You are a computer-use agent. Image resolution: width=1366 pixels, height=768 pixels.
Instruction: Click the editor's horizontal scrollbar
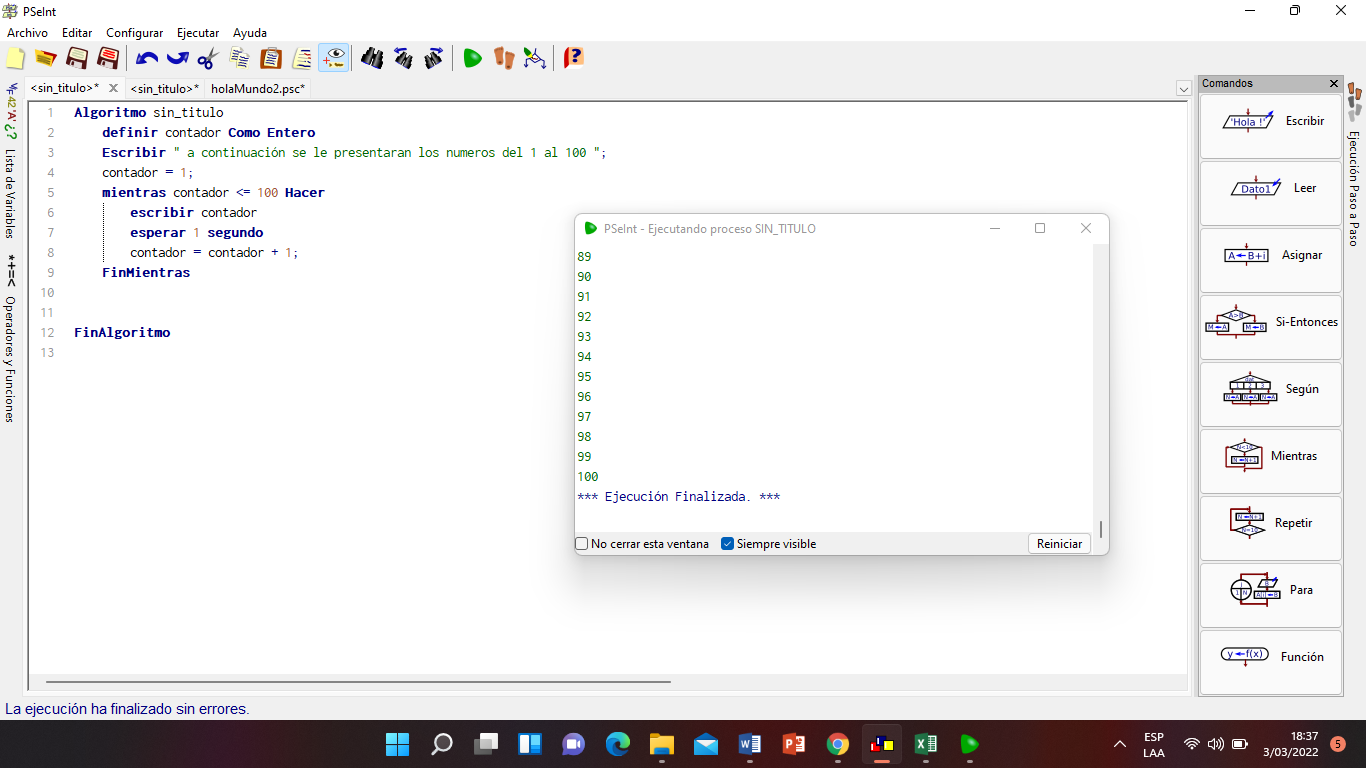pyautogui.click(x=359, y=682)
